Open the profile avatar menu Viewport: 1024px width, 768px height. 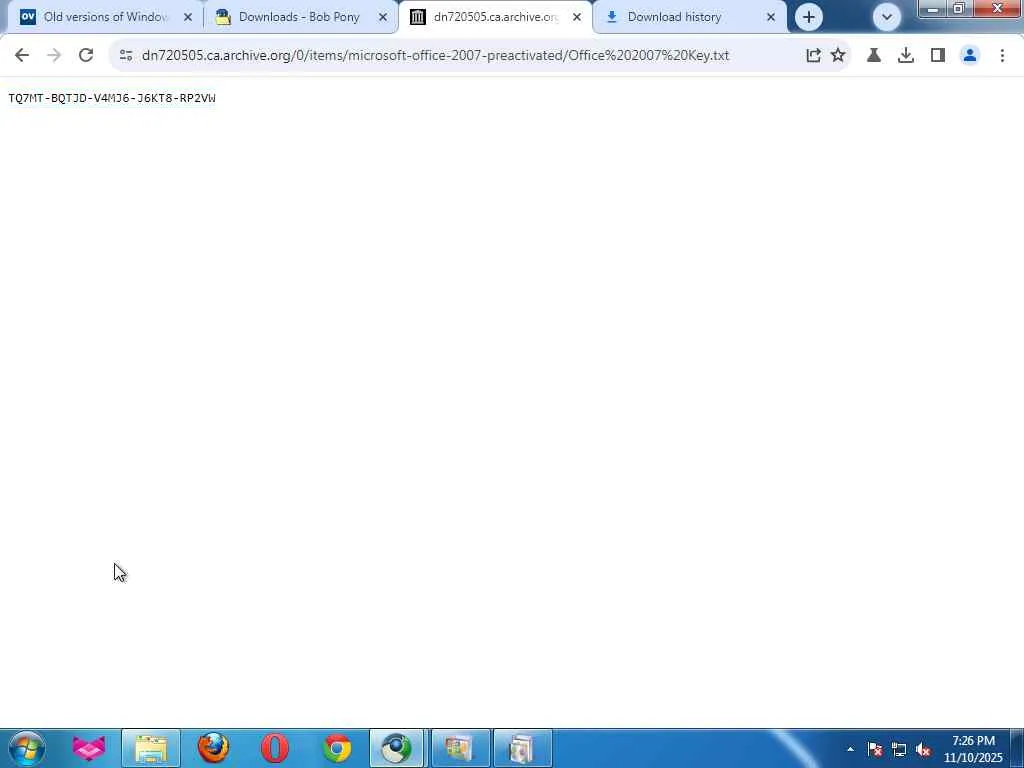point(970,56)
